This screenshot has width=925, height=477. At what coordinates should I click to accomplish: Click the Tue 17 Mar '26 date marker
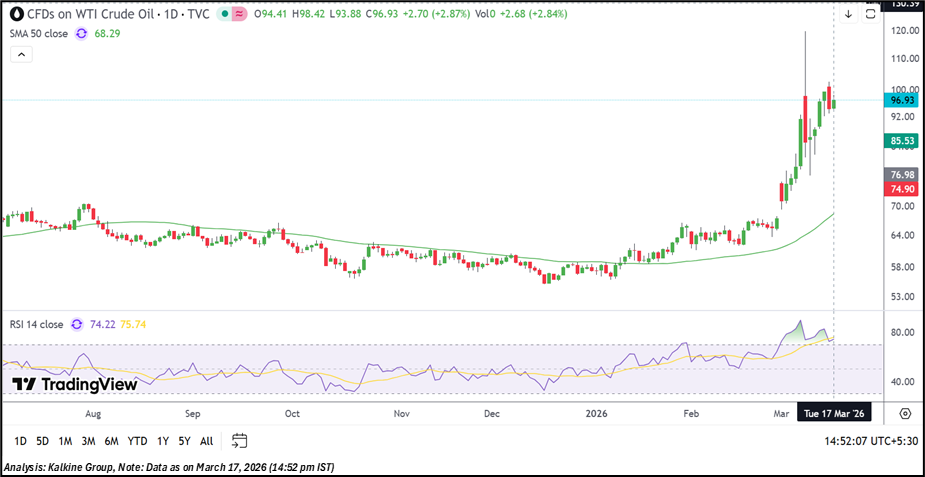[833, 413]
